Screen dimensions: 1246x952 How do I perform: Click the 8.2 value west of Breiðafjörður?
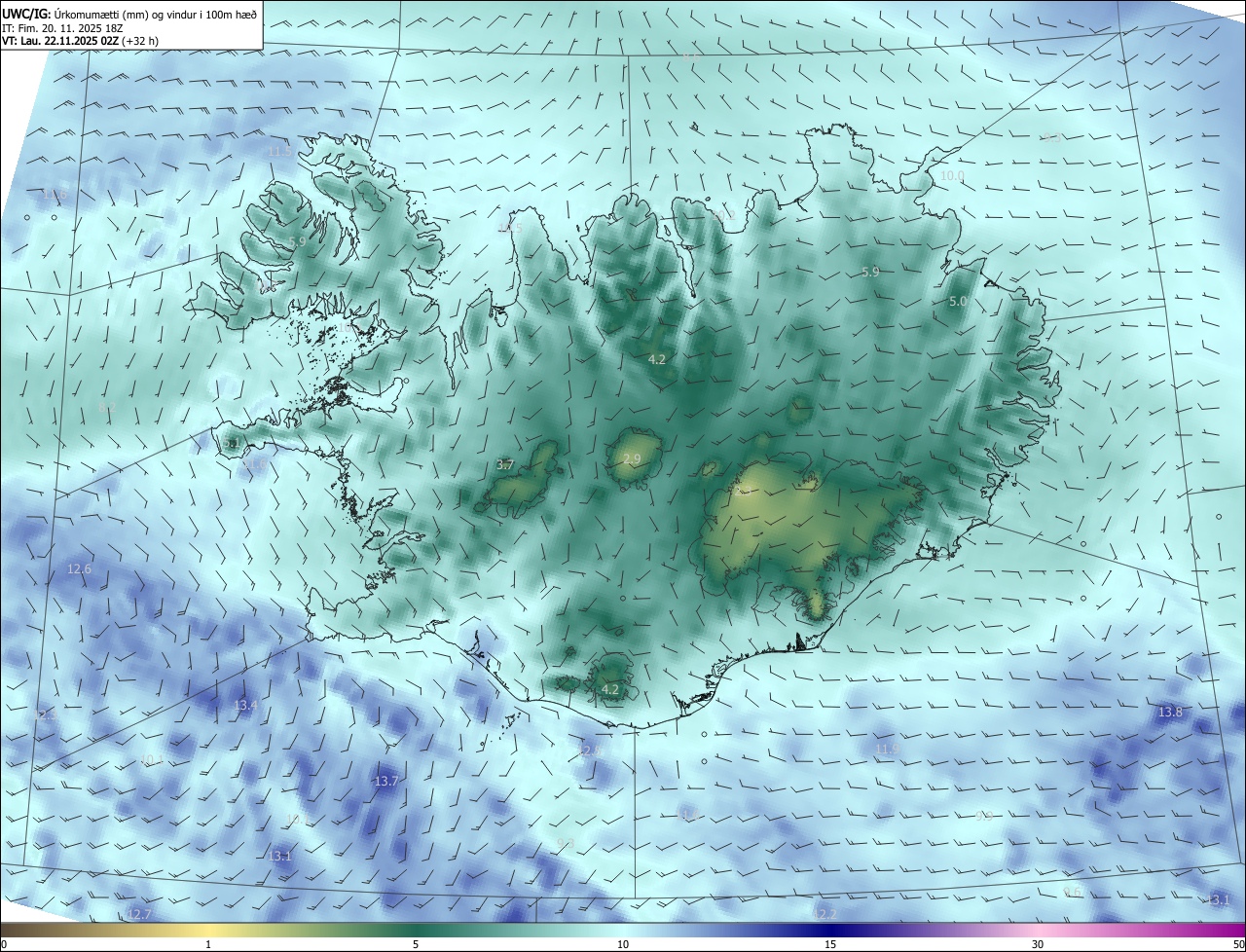coord(106,408)
